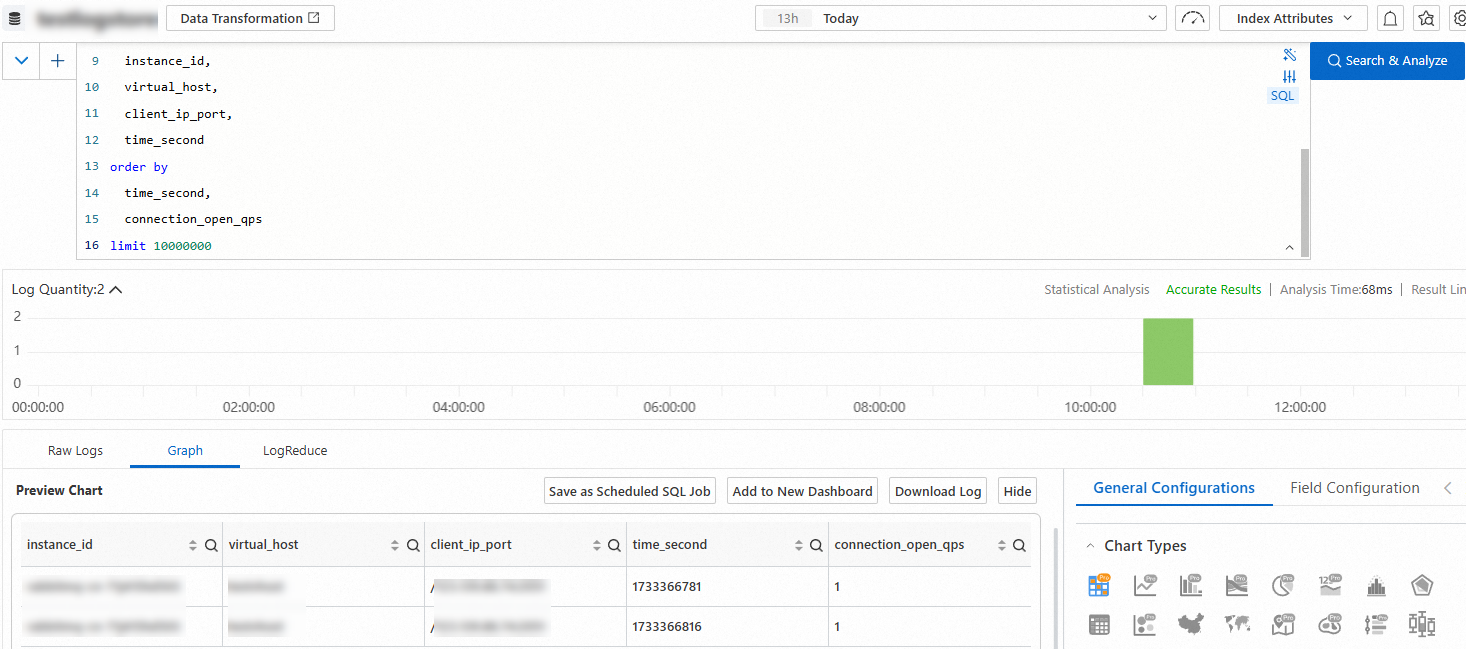Sort by instance_id column
Screen dimensions: 1466x649
[x=193, y=545]
